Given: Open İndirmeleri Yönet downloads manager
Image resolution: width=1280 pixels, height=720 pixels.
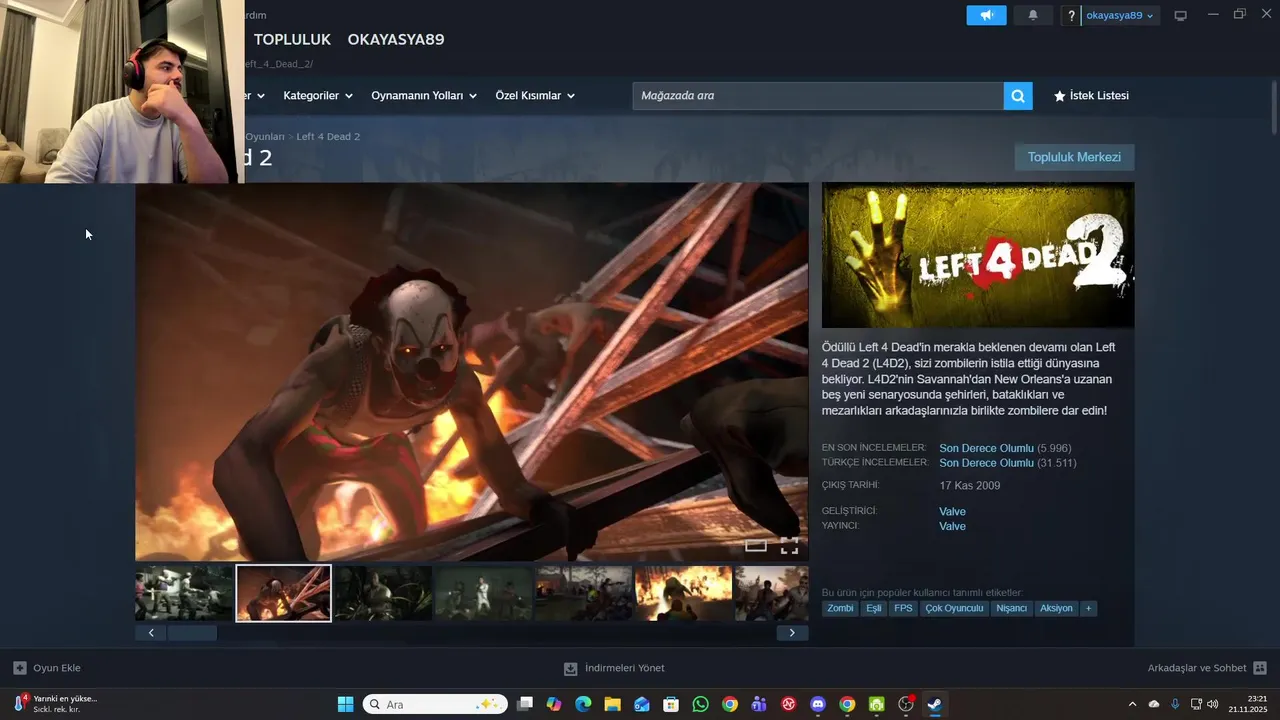Looking at the screenshot, I should coord(614,668).
